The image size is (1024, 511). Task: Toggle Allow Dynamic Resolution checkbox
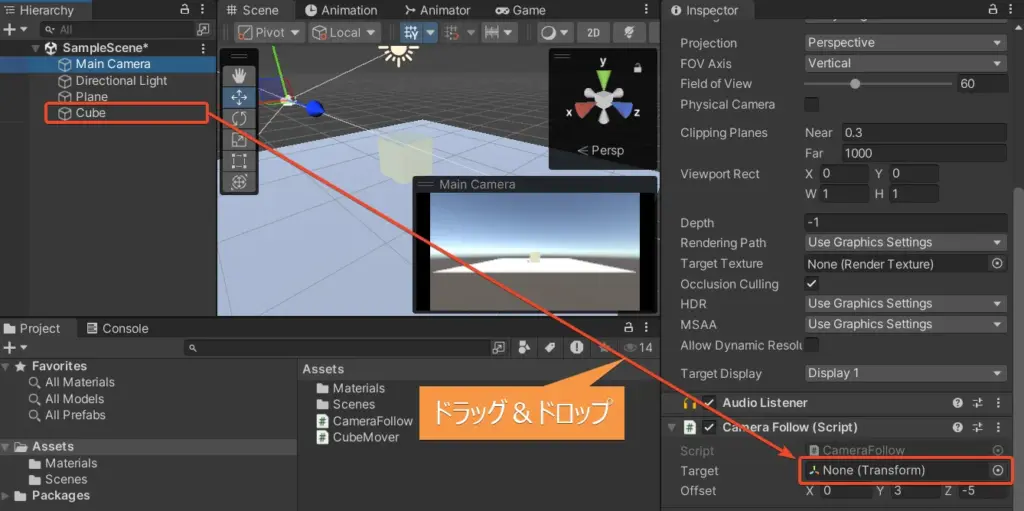pyautogui.click(x=812, y=345)
